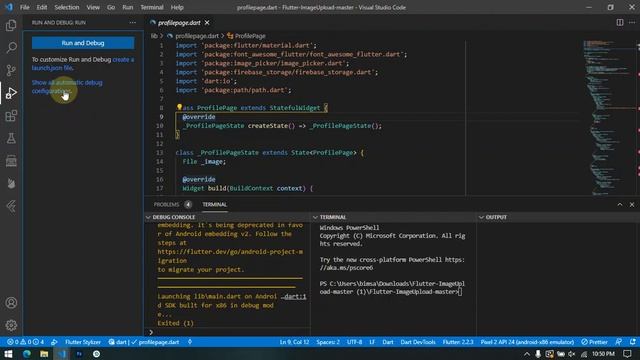The height and width of the screenshot is (360, 640).
Task: Open flutter.dev android-project-migration link in console
Action: 230,256
